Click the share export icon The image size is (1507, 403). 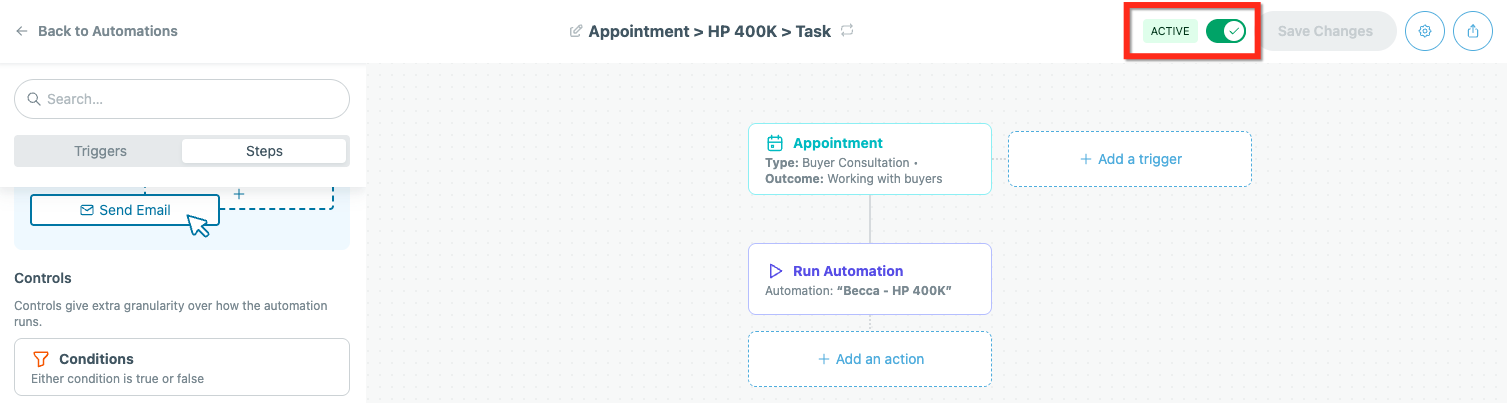click(1472, 31)
